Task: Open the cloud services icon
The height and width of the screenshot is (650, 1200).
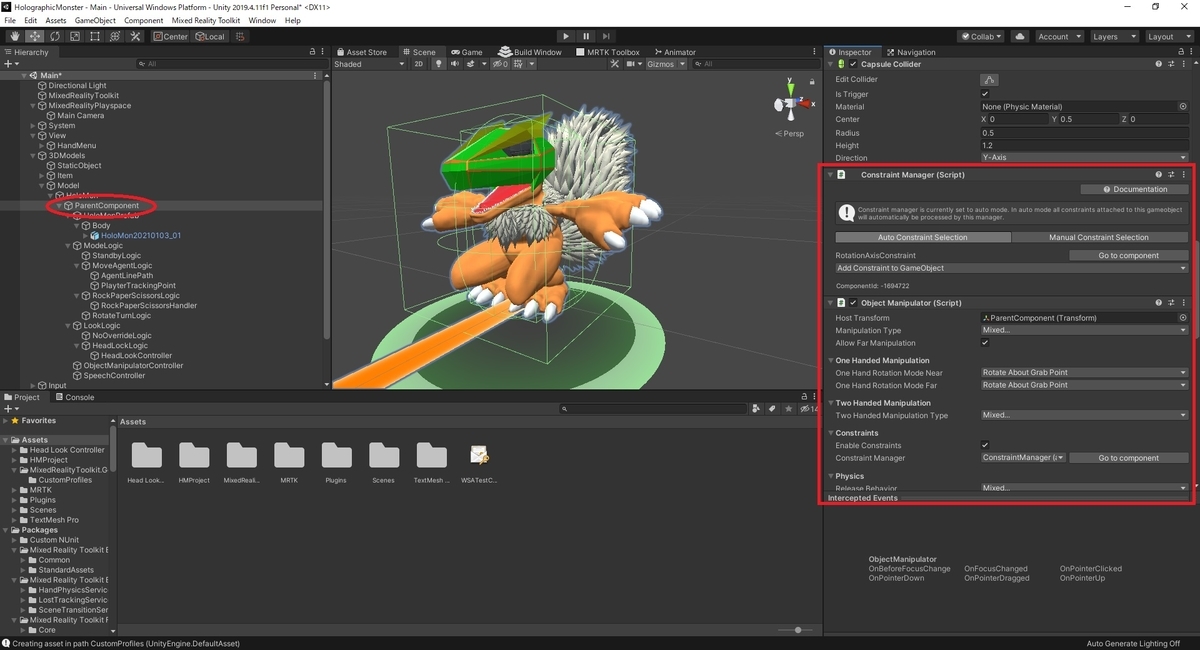Action: (1019, 36)
